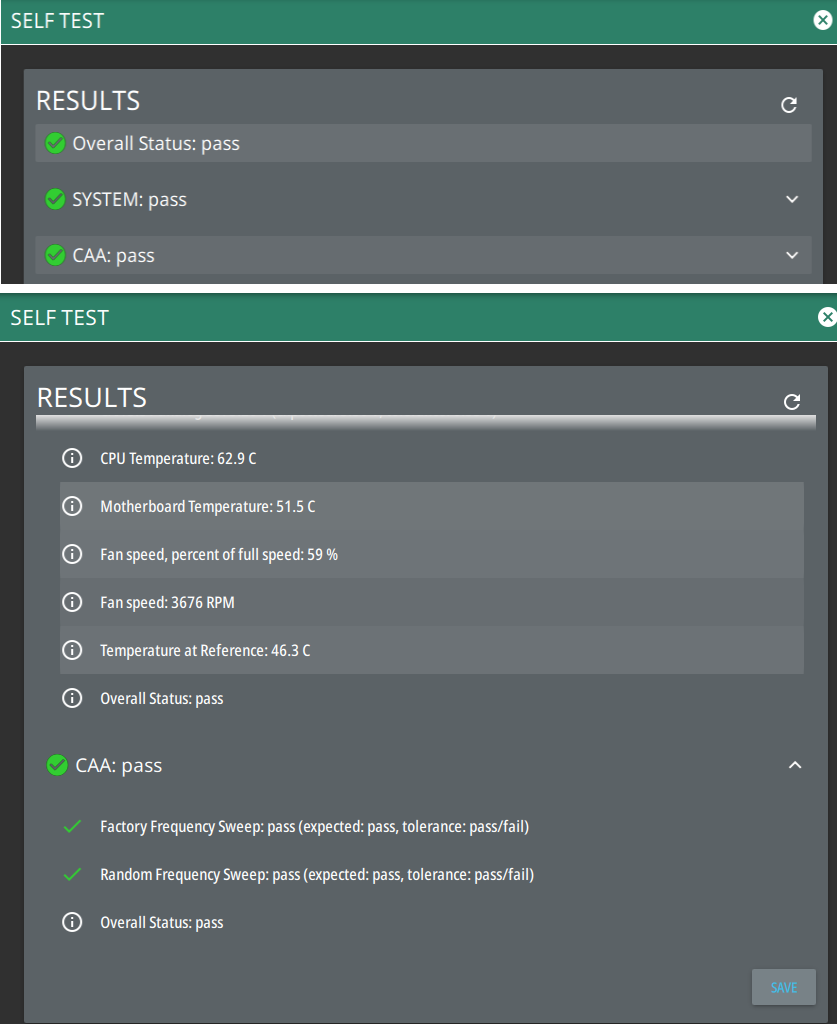Refresh results in the lower Self Test panel
837x1024 pixels.
coord(792,402)
